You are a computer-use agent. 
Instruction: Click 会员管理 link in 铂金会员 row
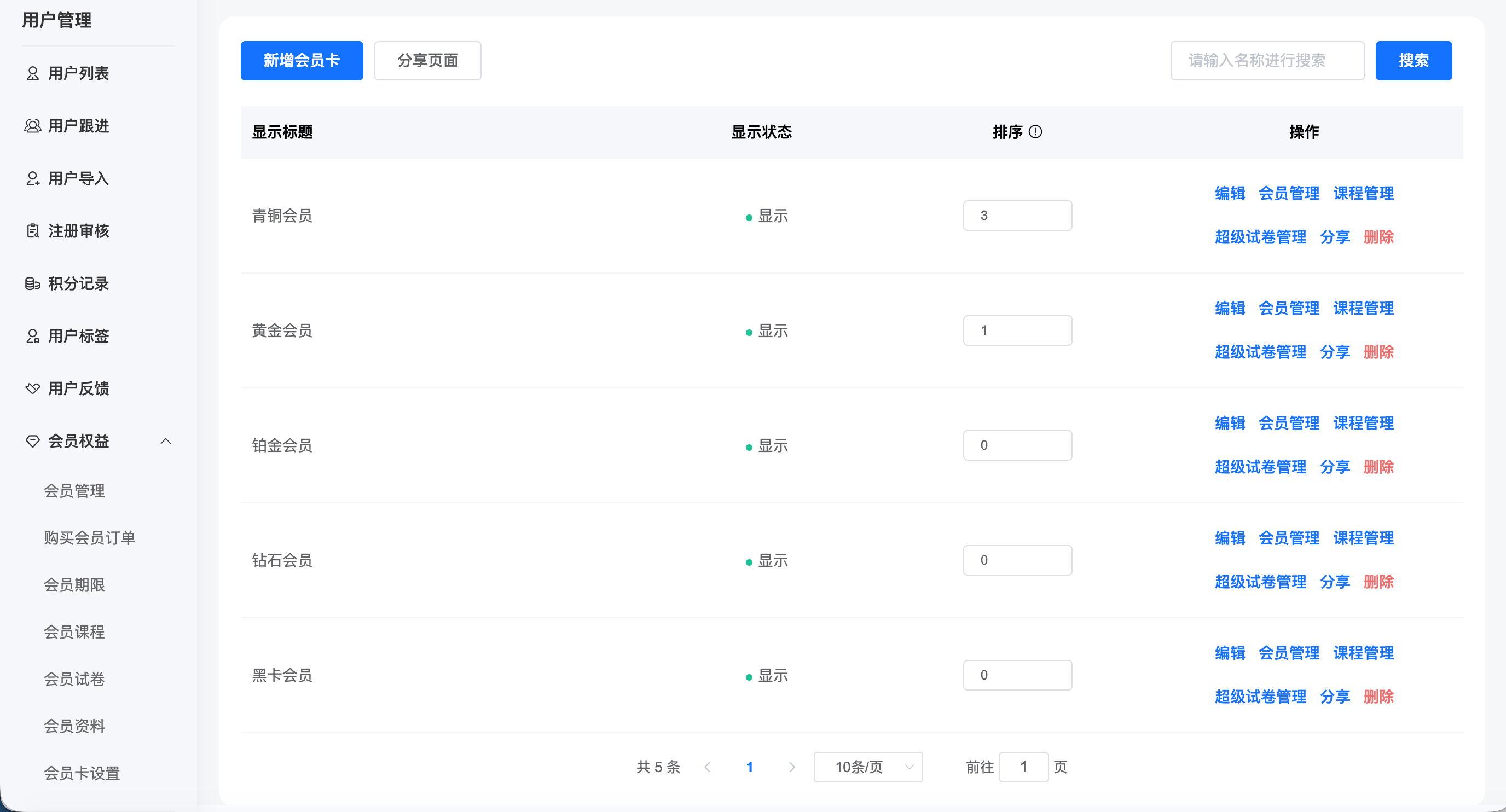click(1289, 424)
